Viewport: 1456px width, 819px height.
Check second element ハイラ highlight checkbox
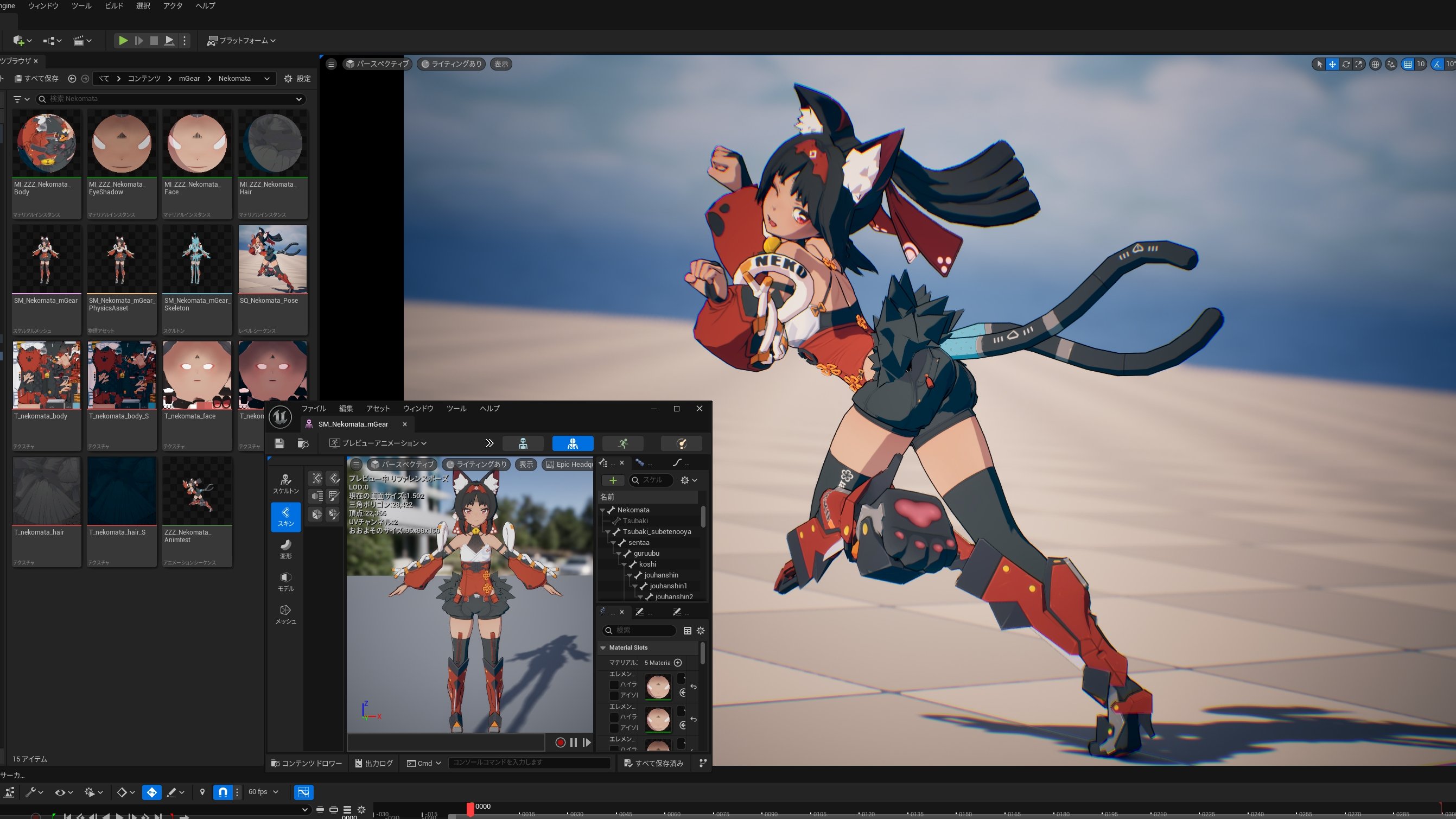coord(614,717)
